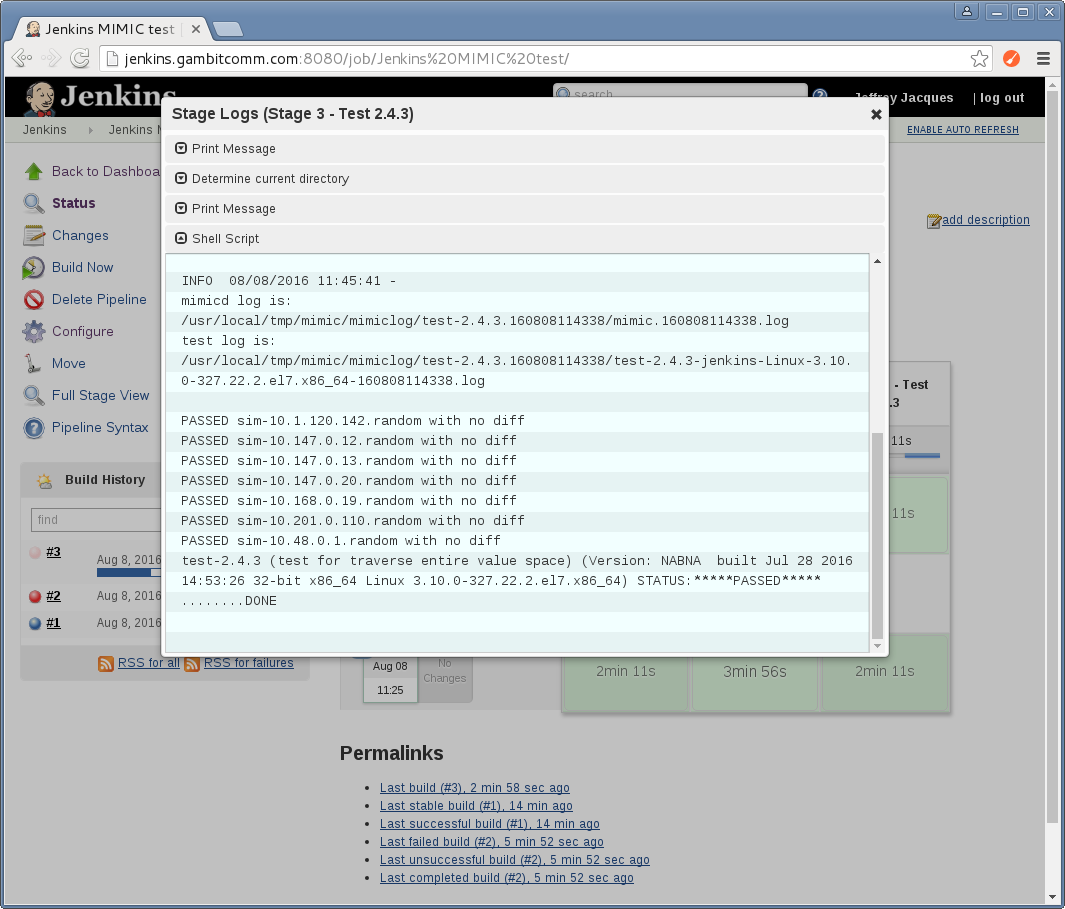Select the Jenkins MIMIC test tab
Viewport: 1065px width, 909px height.
110,29
